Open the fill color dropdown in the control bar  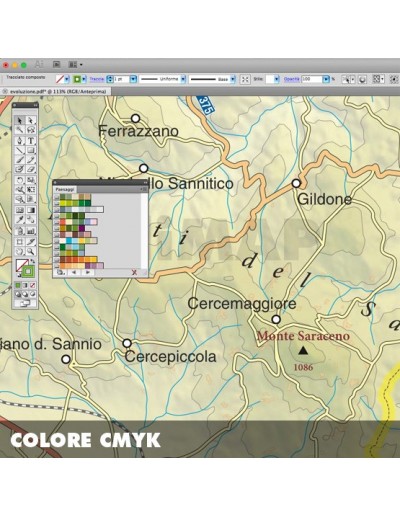[67, 79]
